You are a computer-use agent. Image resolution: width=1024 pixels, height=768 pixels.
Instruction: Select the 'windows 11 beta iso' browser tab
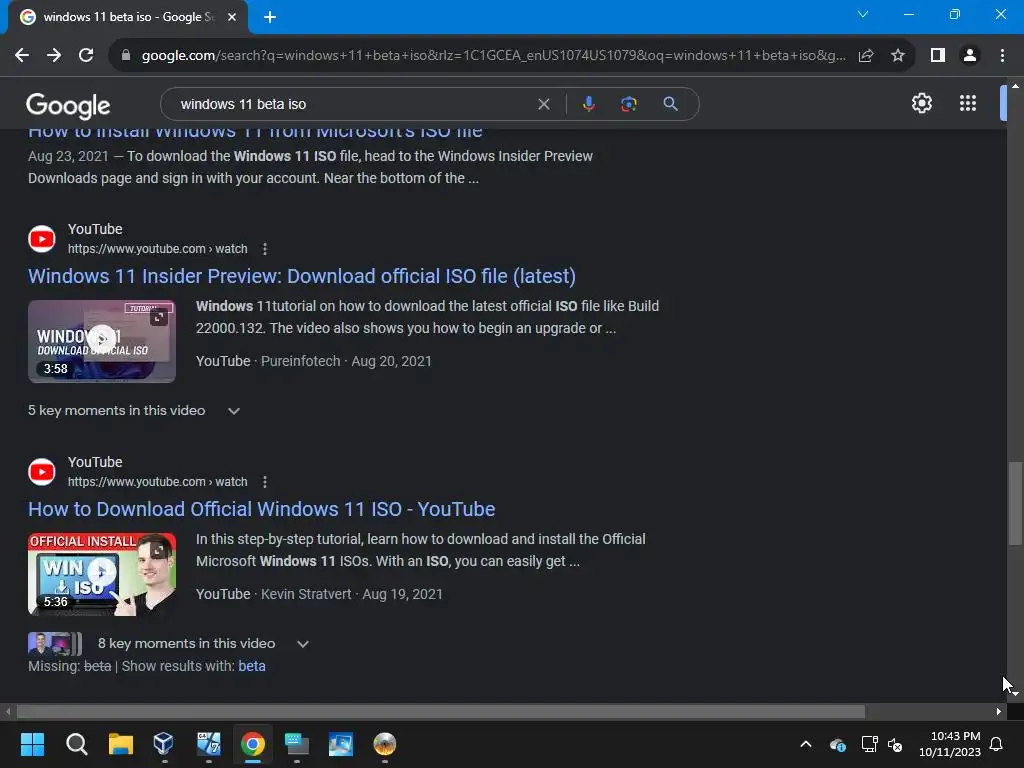[127, 17]
